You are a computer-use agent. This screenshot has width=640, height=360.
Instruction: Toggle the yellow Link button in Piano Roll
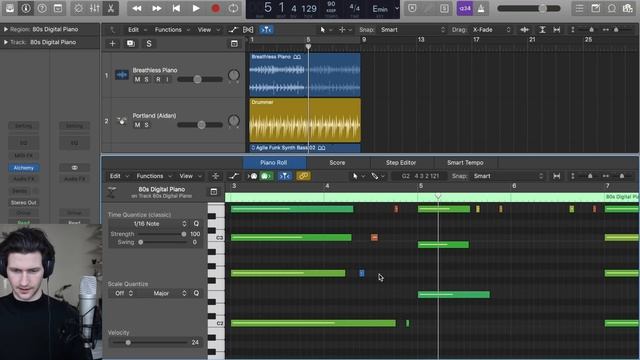pyautogui.click(x=303, y=176)
